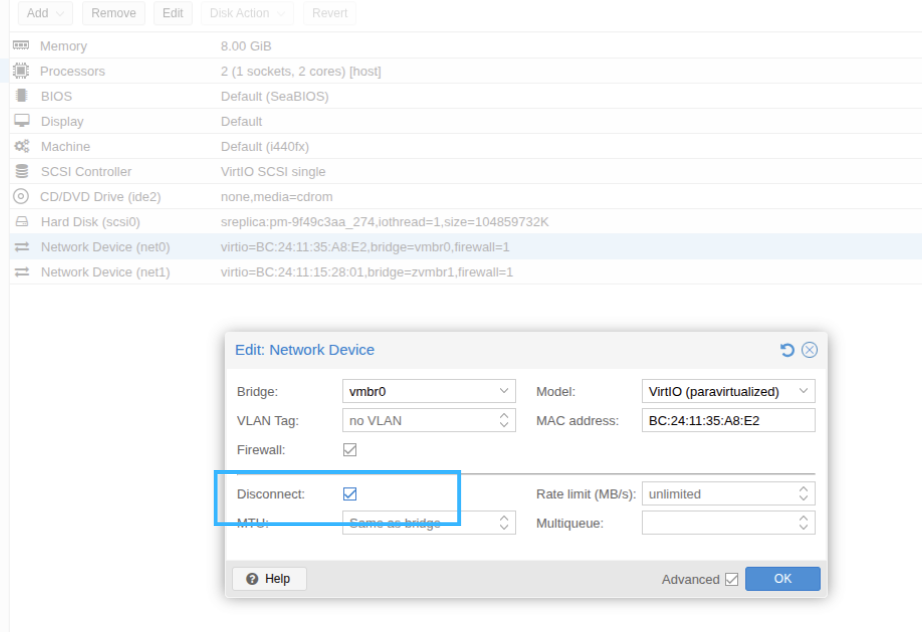The height and width of the screenshot is (632, 923).
Task: Click the Display monitor icon
Action: (21, 121)
